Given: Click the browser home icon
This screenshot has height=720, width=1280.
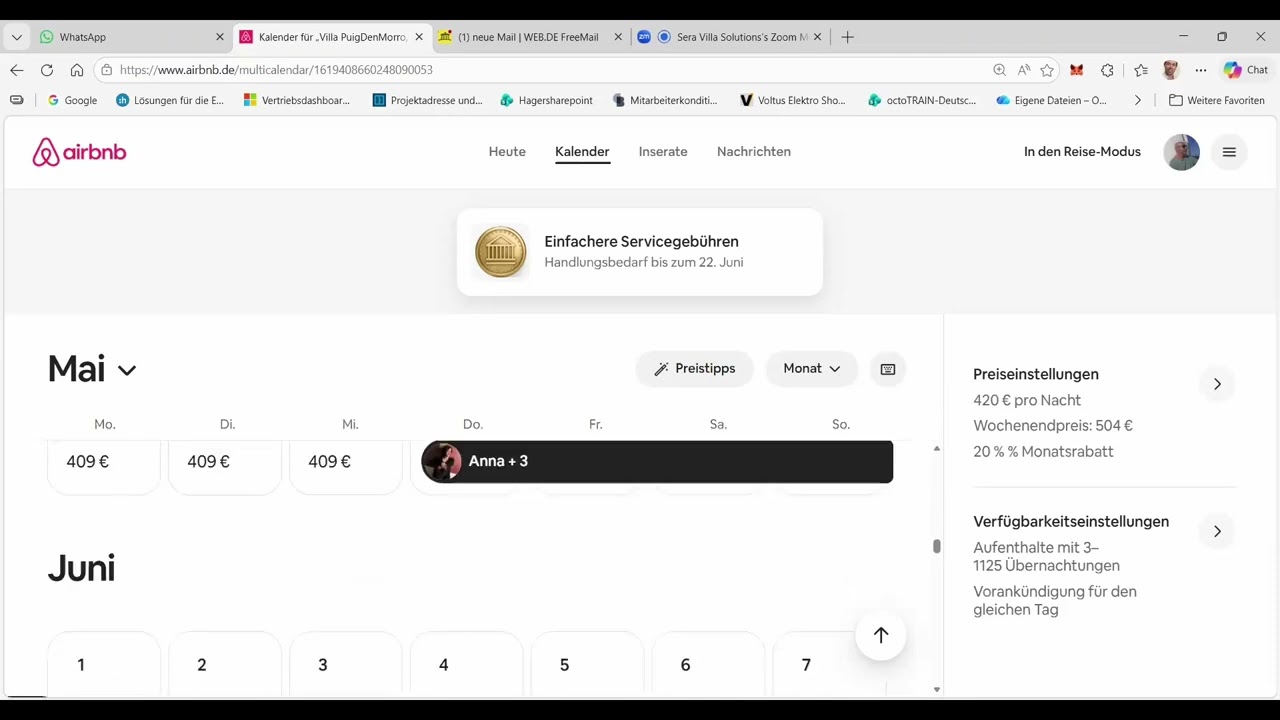Looking at the screenshot, I should click(x=77, y=70).
